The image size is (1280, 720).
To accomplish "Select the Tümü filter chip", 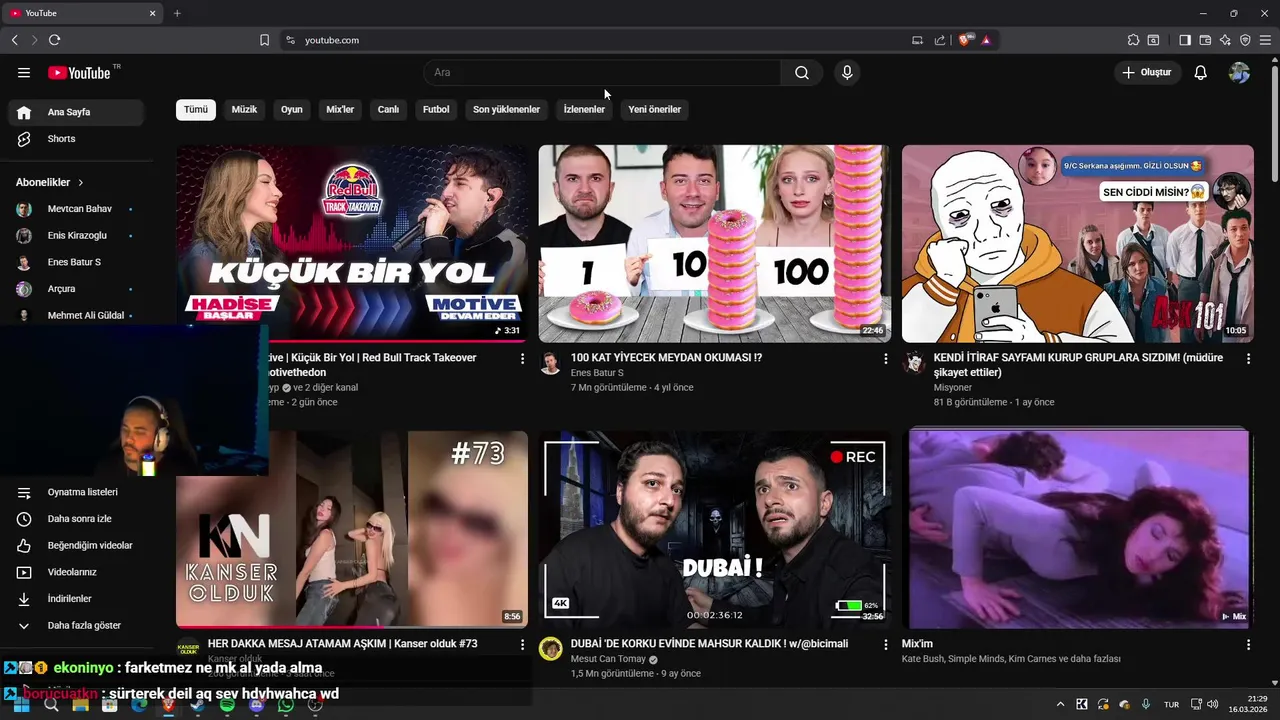I will (196, 110).
